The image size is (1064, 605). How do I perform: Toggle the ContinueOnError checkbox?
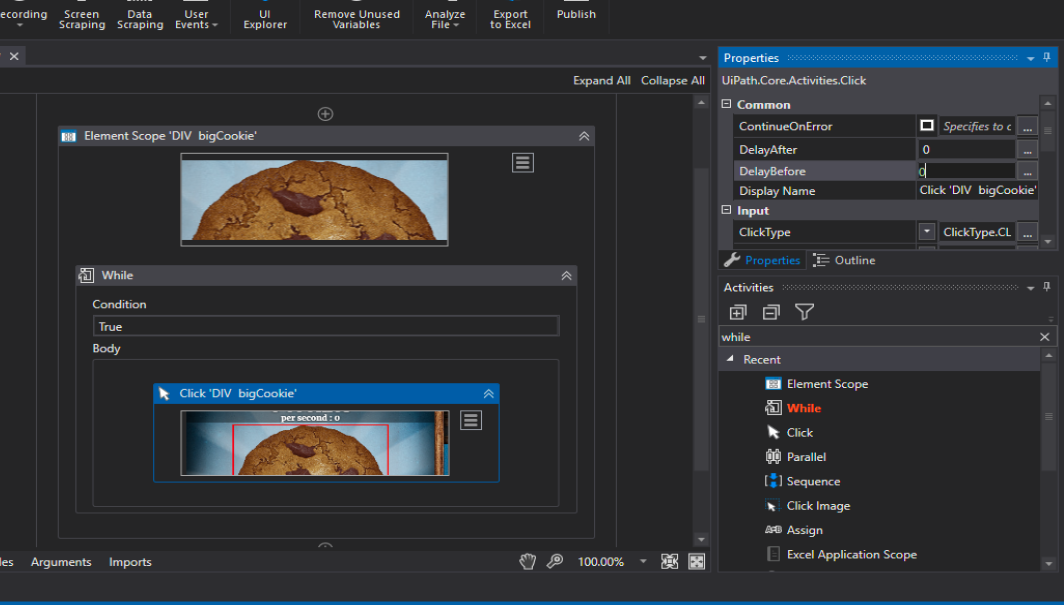coord(927,126)
